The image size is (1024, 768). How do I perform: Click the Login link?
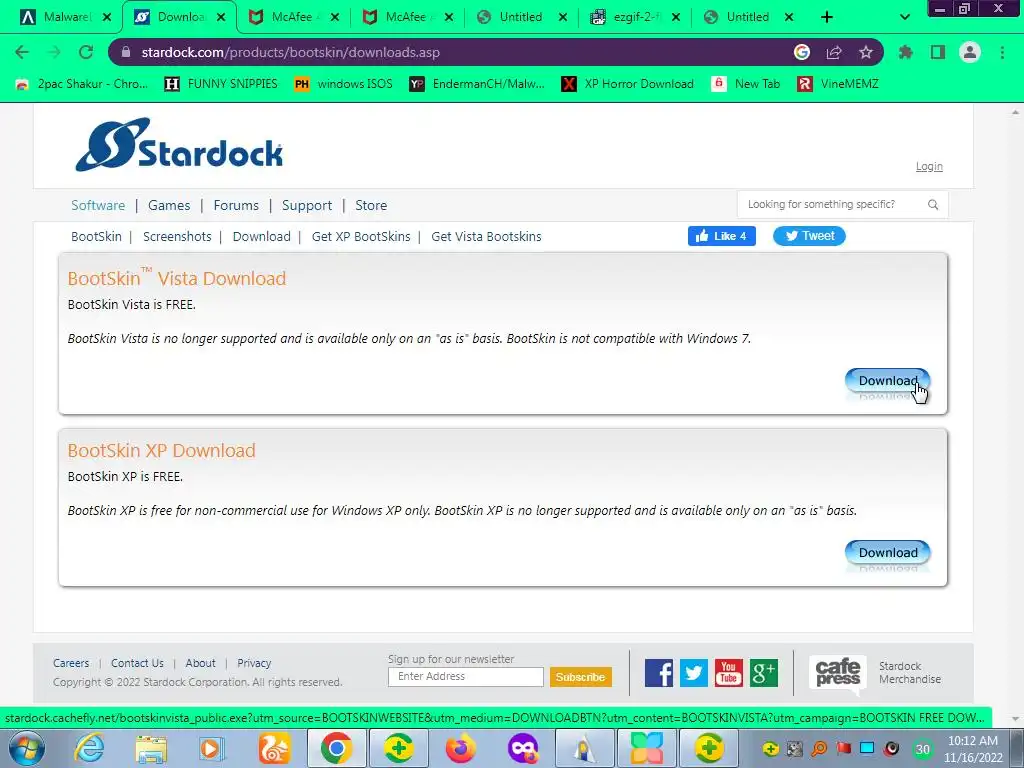[929, 167]
